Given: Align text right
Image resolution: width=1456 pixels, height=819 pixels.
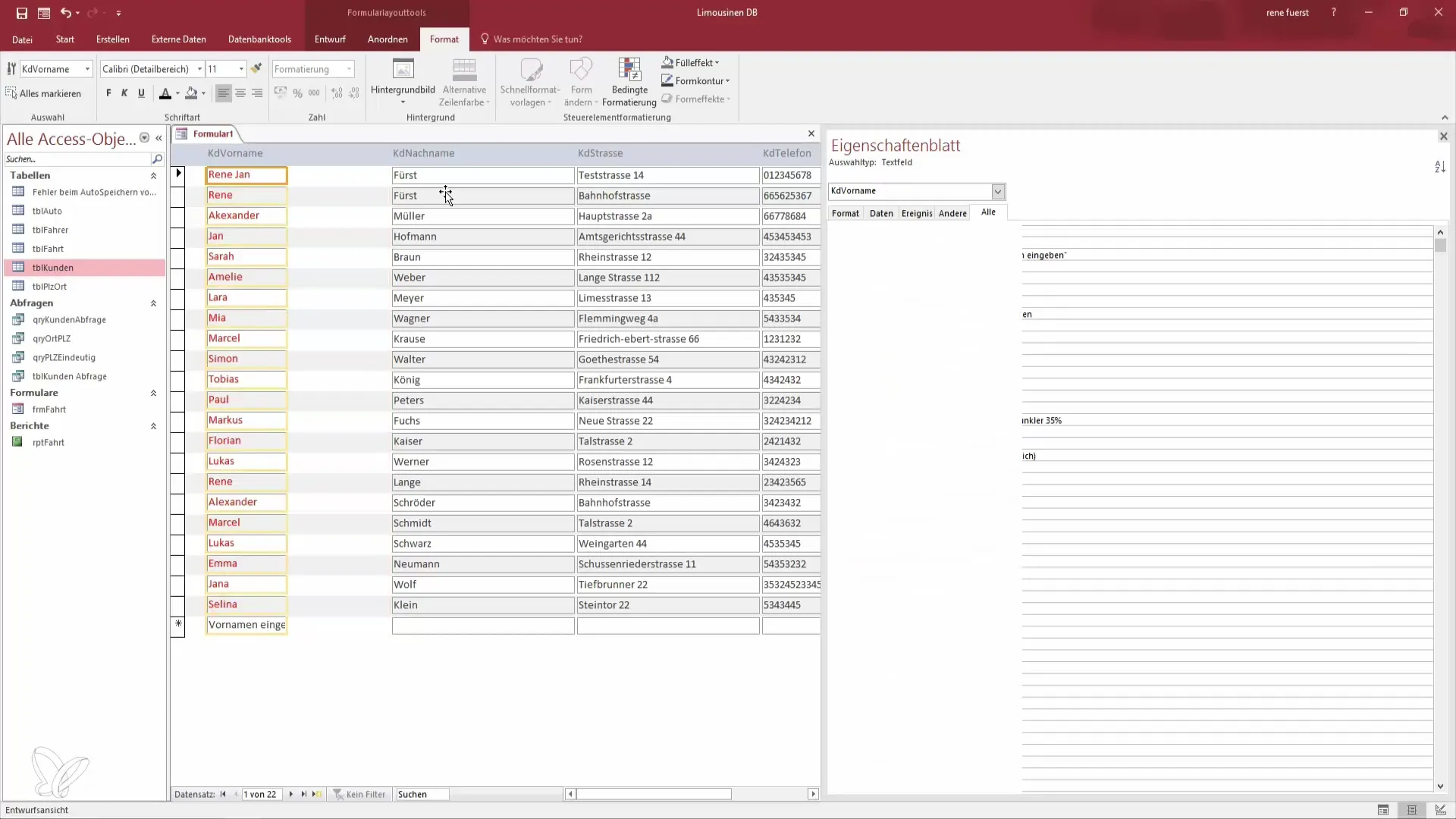Looking at the screenshot, I should 257,93.
